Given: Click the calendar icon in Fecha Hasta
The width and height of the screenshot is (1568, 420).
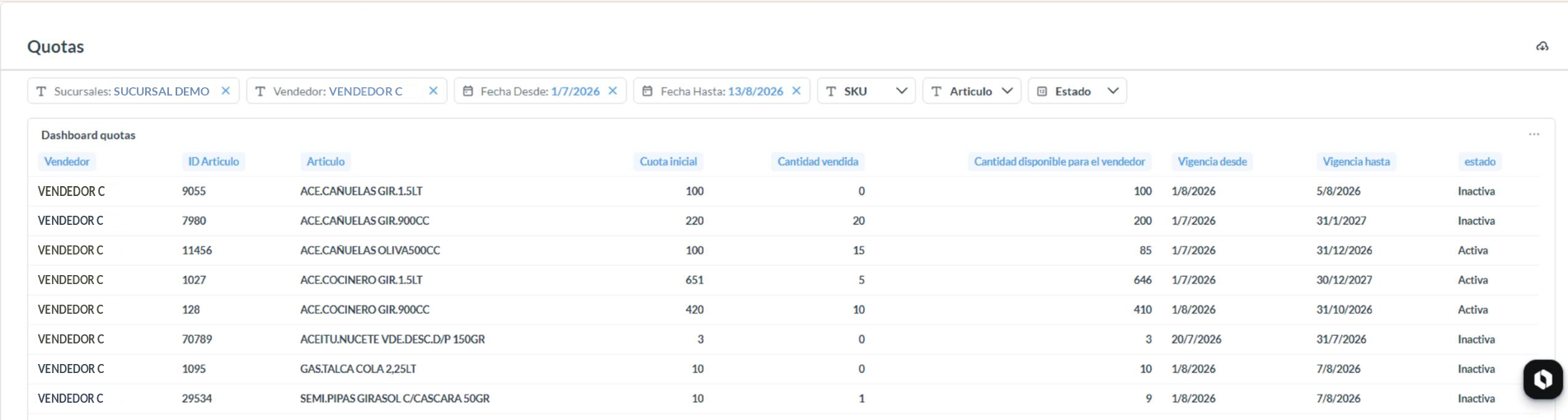Looking at the screenshot, I should (647, 91).
